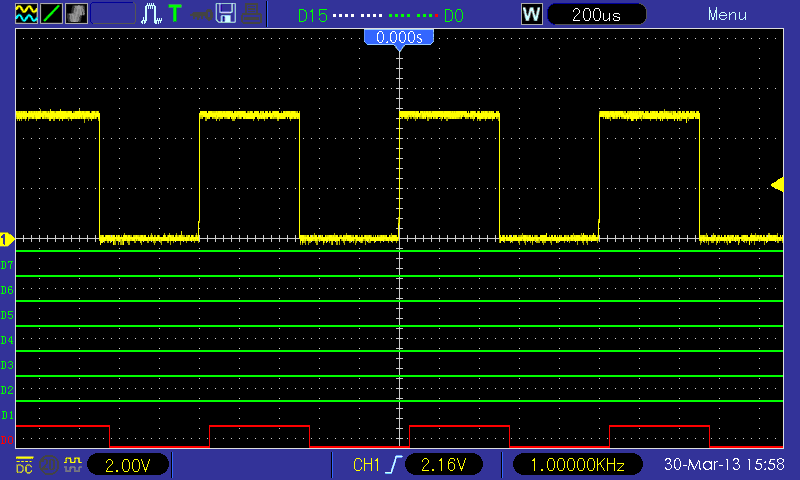Open the Menu in the top right
This screenshot has width=800, height=480.
(x=727, y=14)
